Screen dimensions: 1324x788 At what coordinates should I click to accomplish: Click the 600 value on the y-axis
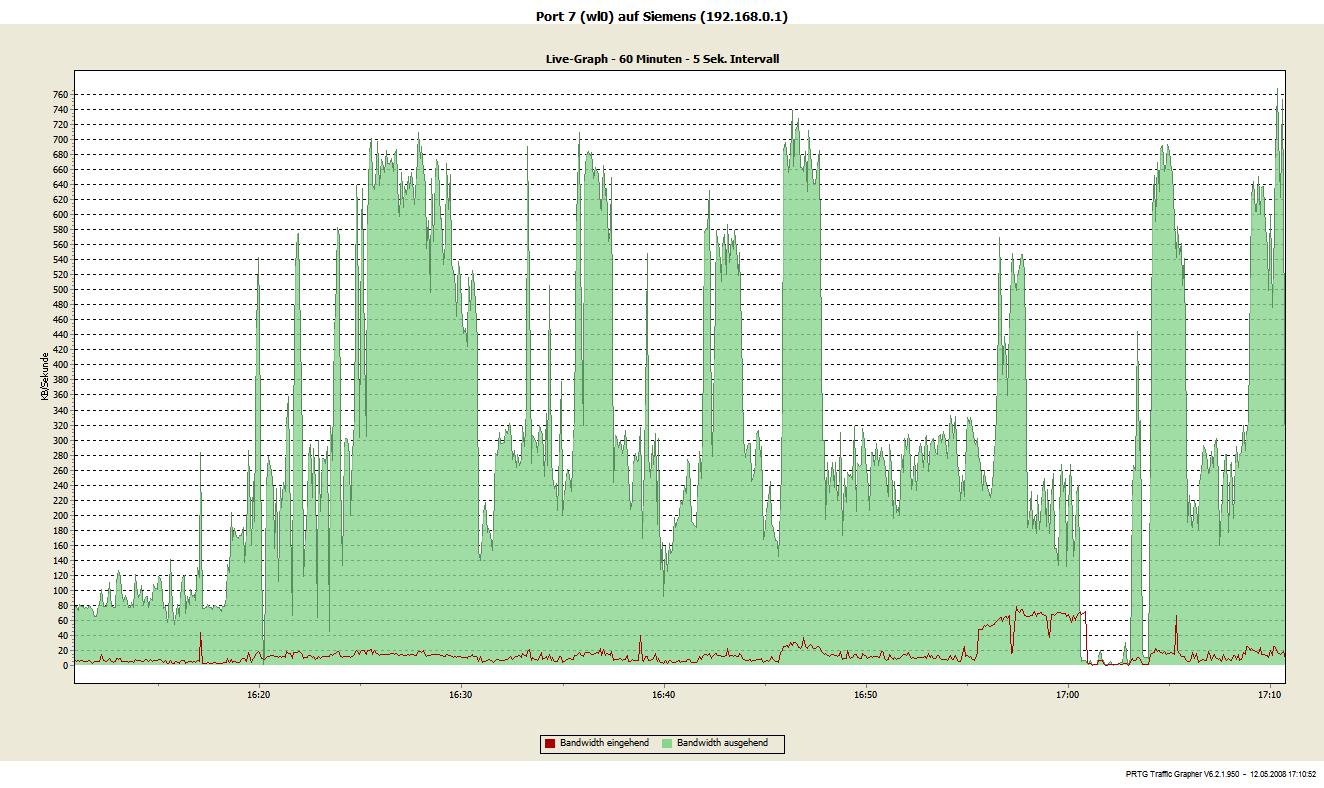[59, 215]
